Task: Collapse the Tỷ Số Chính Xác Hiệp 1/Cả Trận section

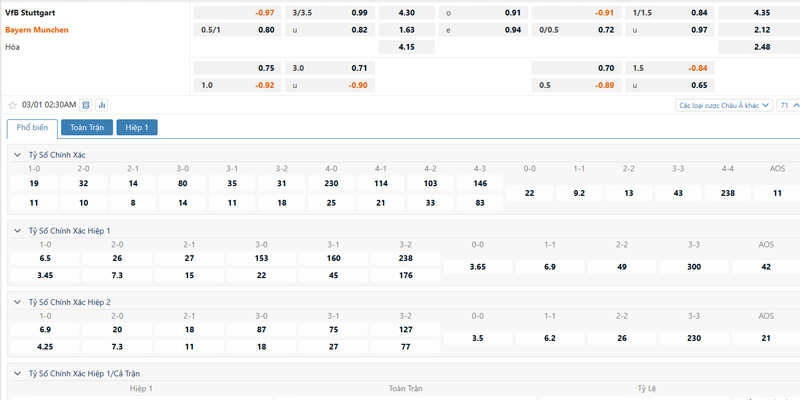Action: 17,373
